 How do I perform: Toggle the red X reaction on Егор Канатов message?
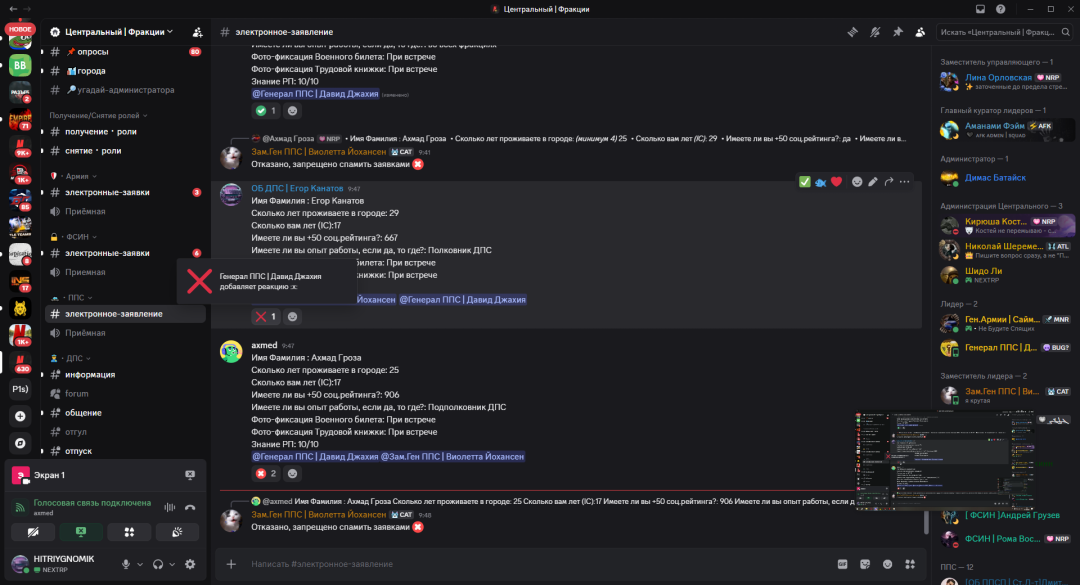coord(265,317)
